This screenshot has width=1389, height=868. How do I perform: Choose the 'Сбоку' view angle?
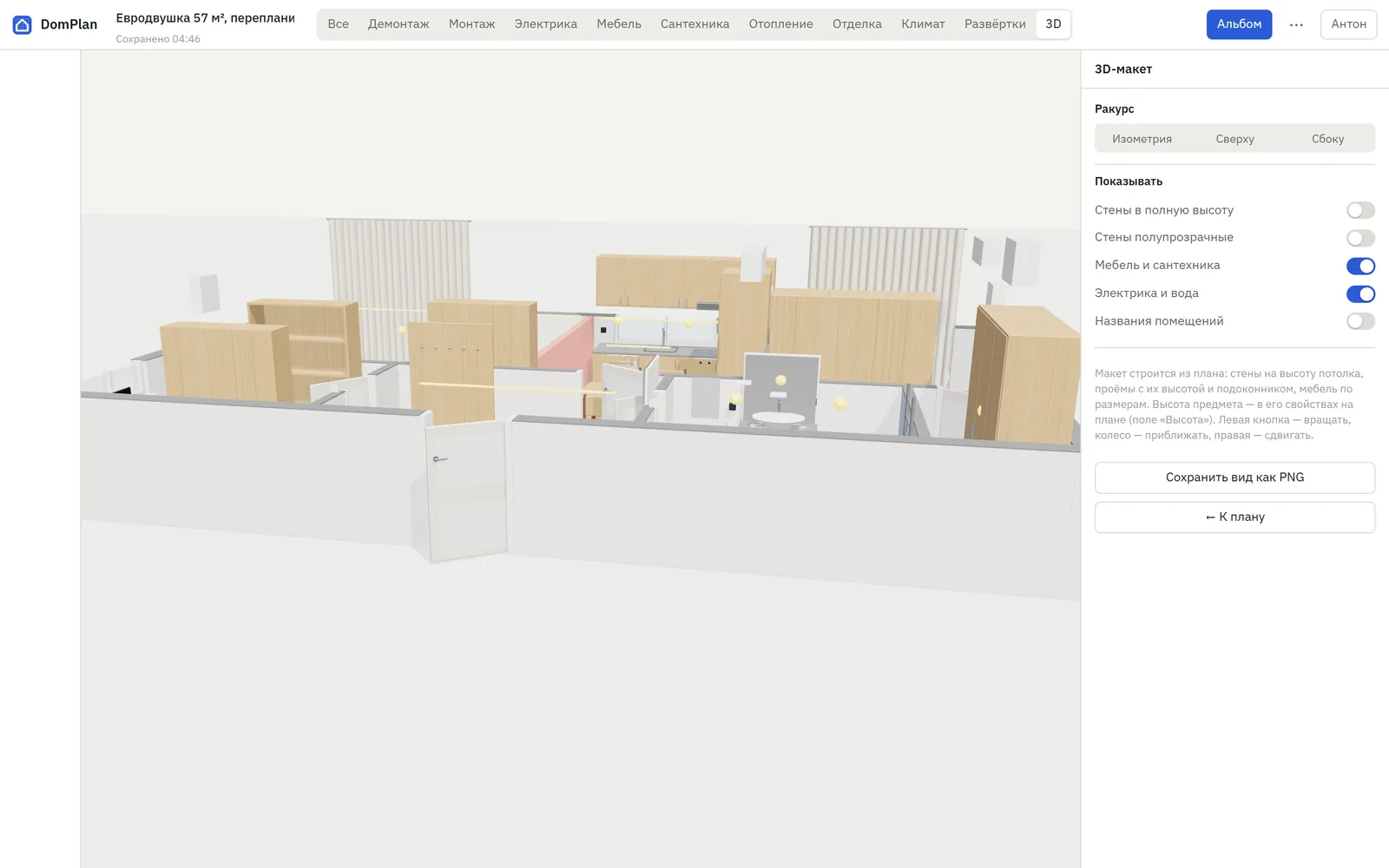coord(1327,139)
